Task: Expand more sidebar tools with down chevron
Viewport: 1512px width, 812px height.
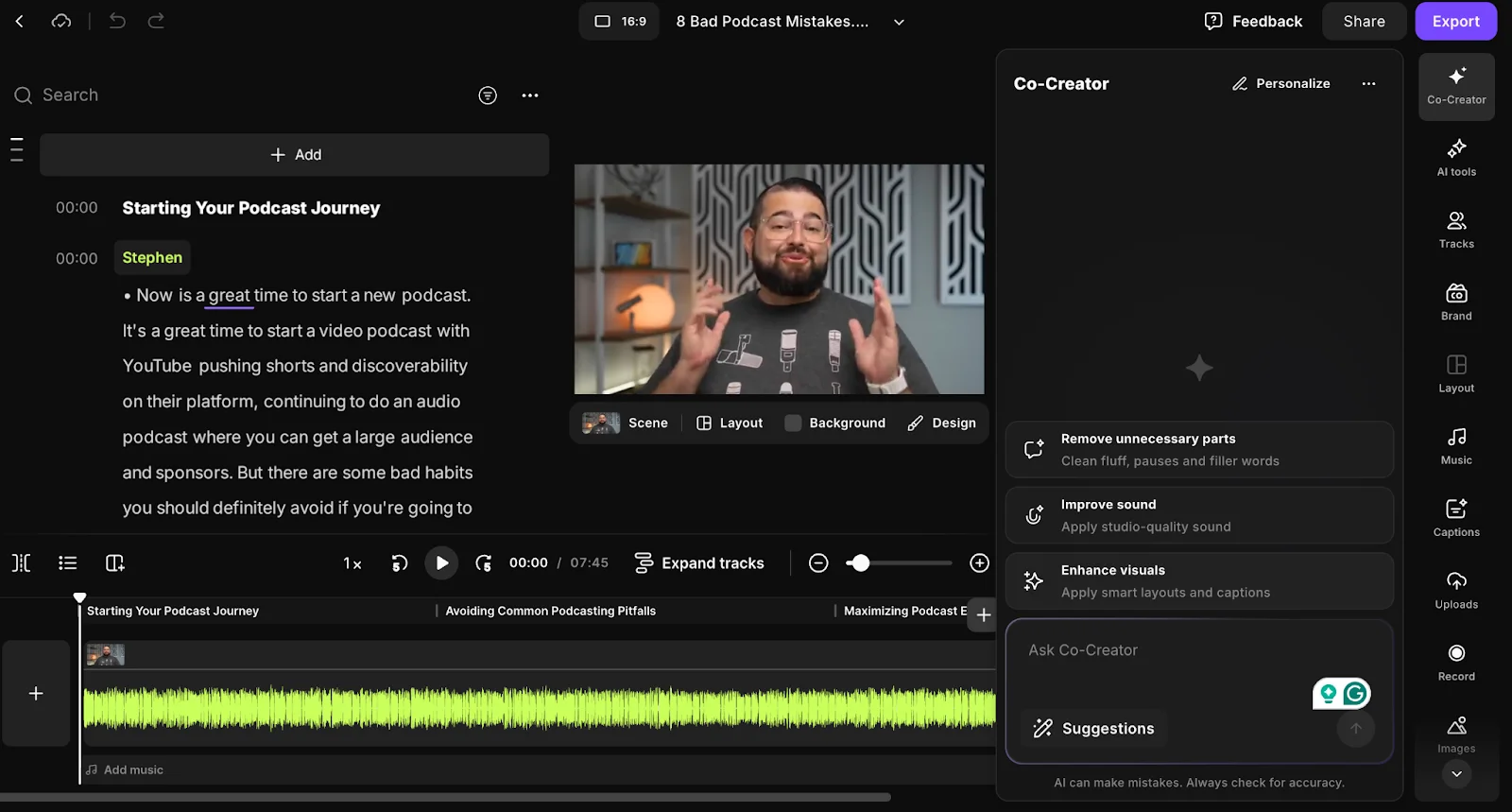Action: click(x=1456, y=773)
